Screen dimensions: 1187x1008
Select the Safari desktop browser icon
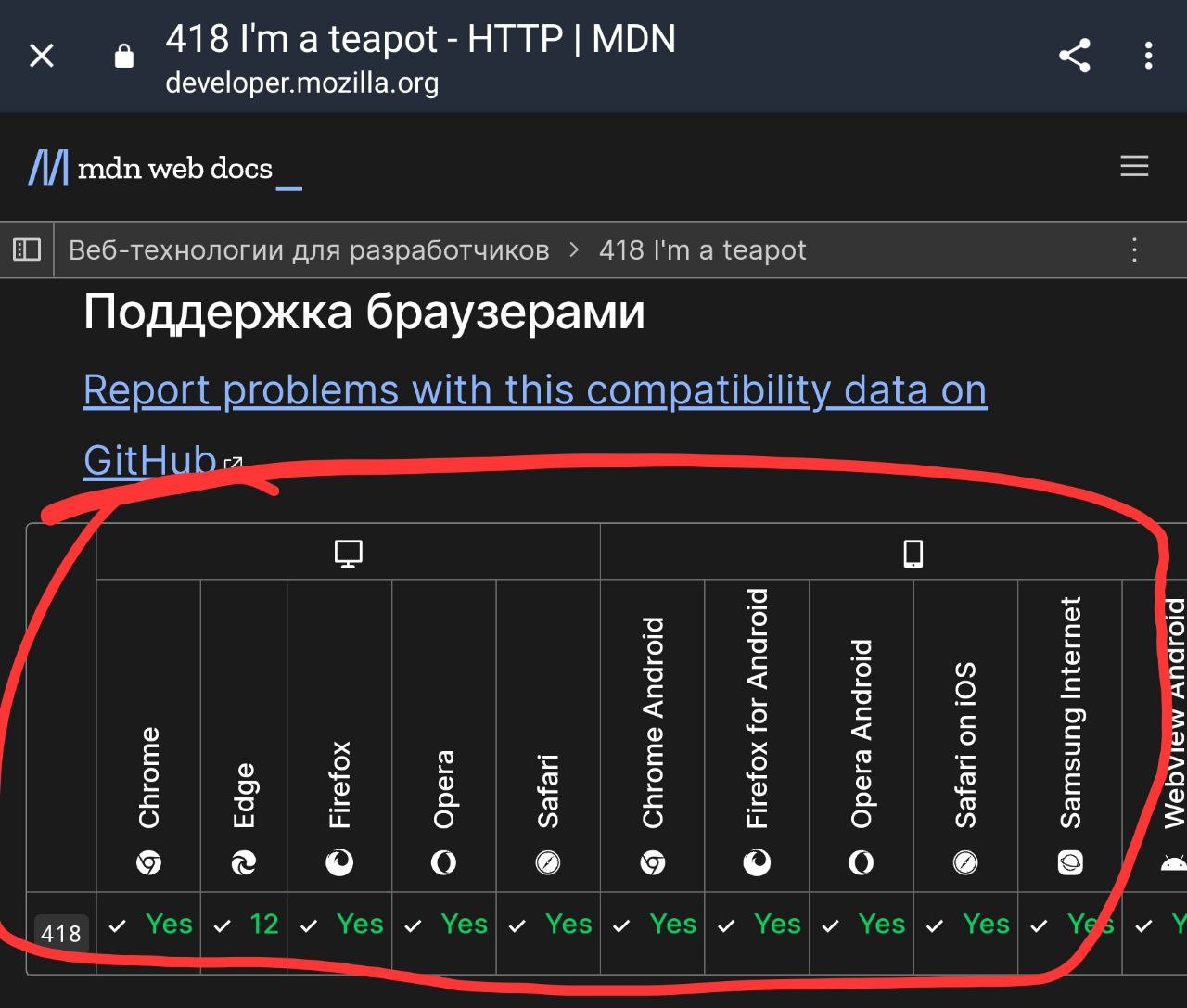click(x=548, y=864)
